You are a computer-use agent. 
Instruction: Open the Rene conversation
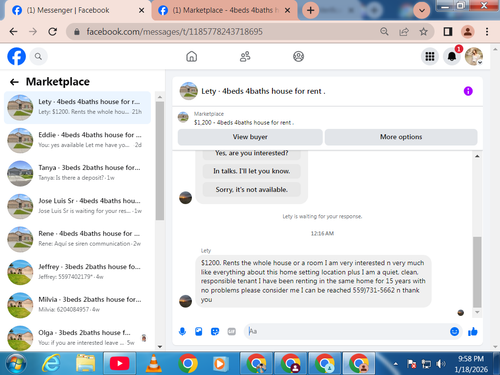pos(77,239)
